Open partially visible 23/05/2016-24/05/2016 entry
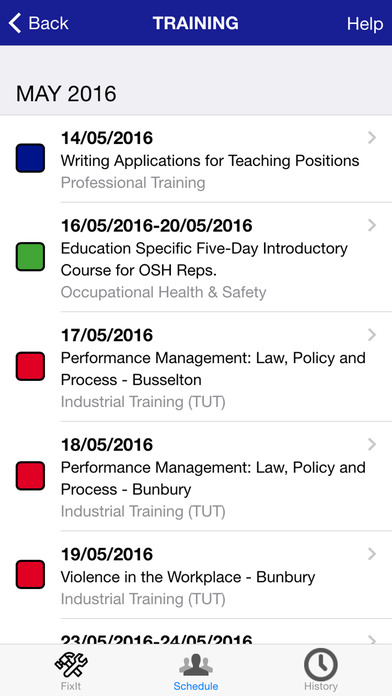Image resolution: width=392 pixels, height=696 pixels. [x=196, y=632]
